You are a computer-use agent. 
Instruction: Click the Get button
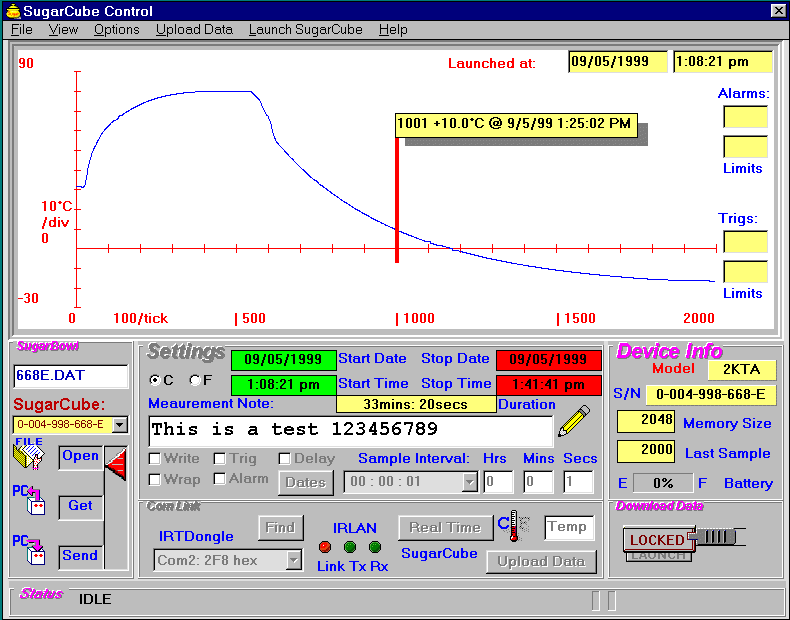[81, 507]
